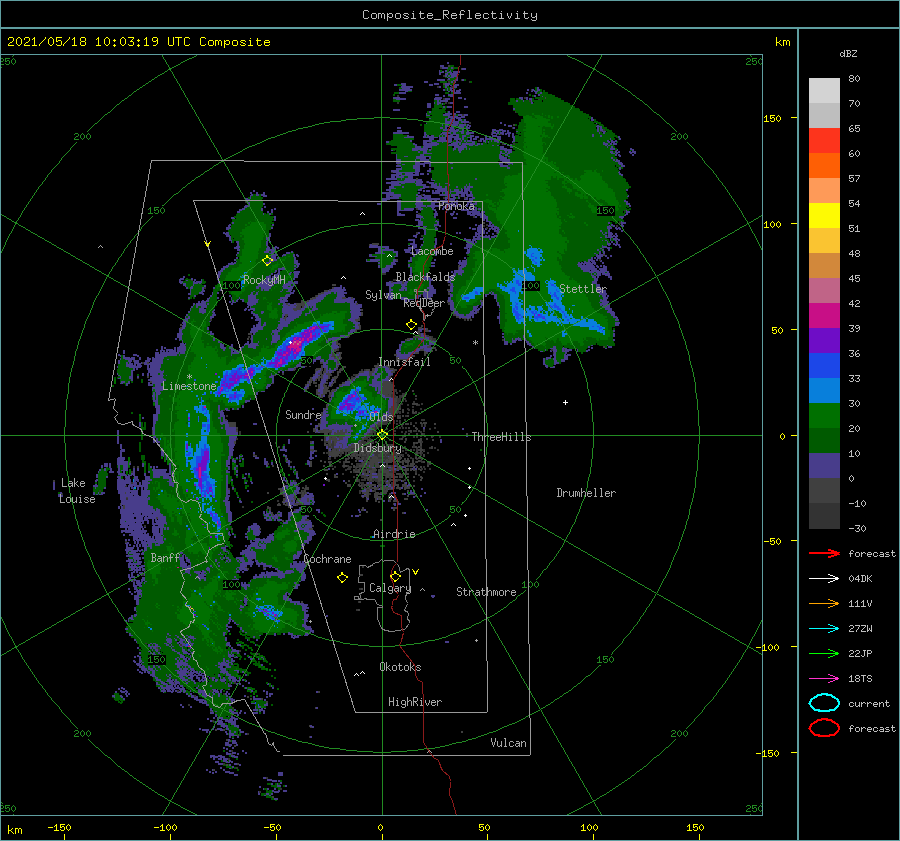The width and height of the screenshot is (900, 841).
Task: Click the orange 60–57 dBZ swatch
Action: 824,166
